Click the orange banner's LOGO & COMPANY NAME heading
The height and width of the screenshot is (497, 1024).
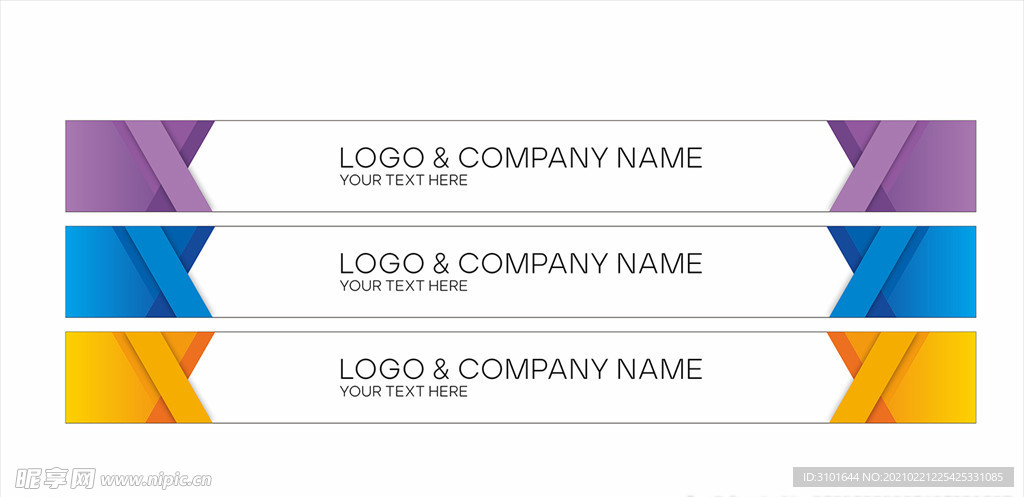click(520, 370)
